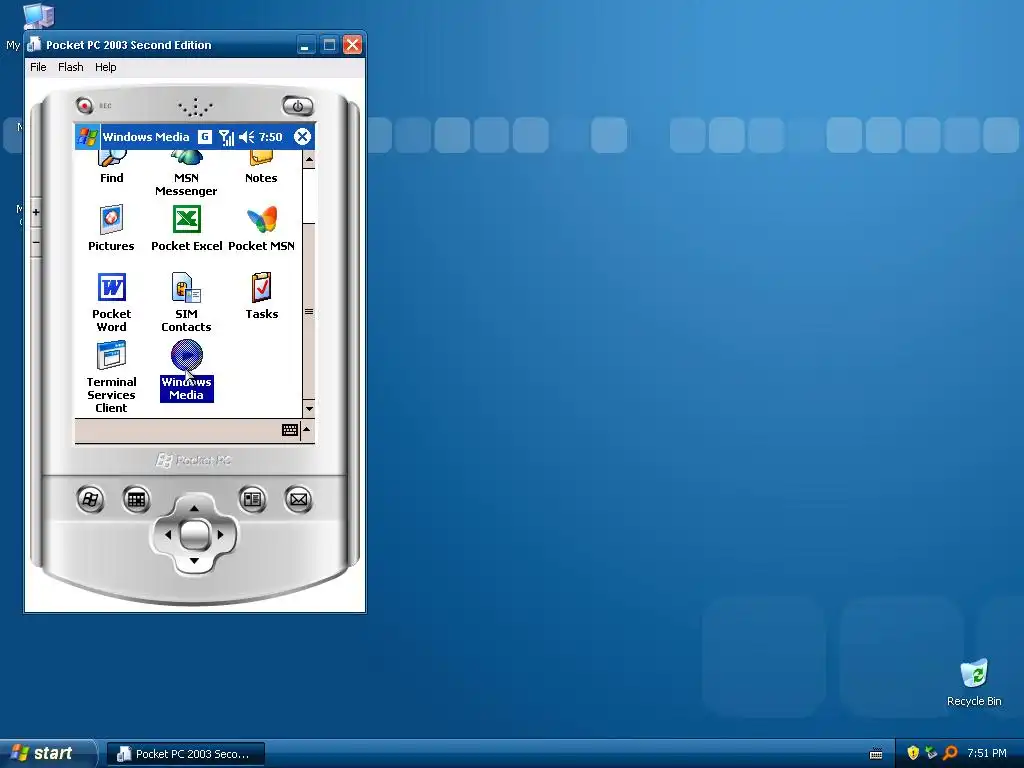Image resolution: width=1024 pixels, height=768 pixels.
Task: Launch Pocket Excel
Action: coord(187,229)
